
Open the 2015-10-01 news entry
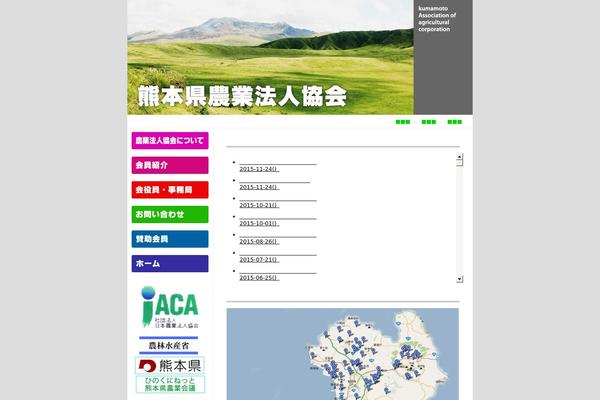click(x=259, y=223)
